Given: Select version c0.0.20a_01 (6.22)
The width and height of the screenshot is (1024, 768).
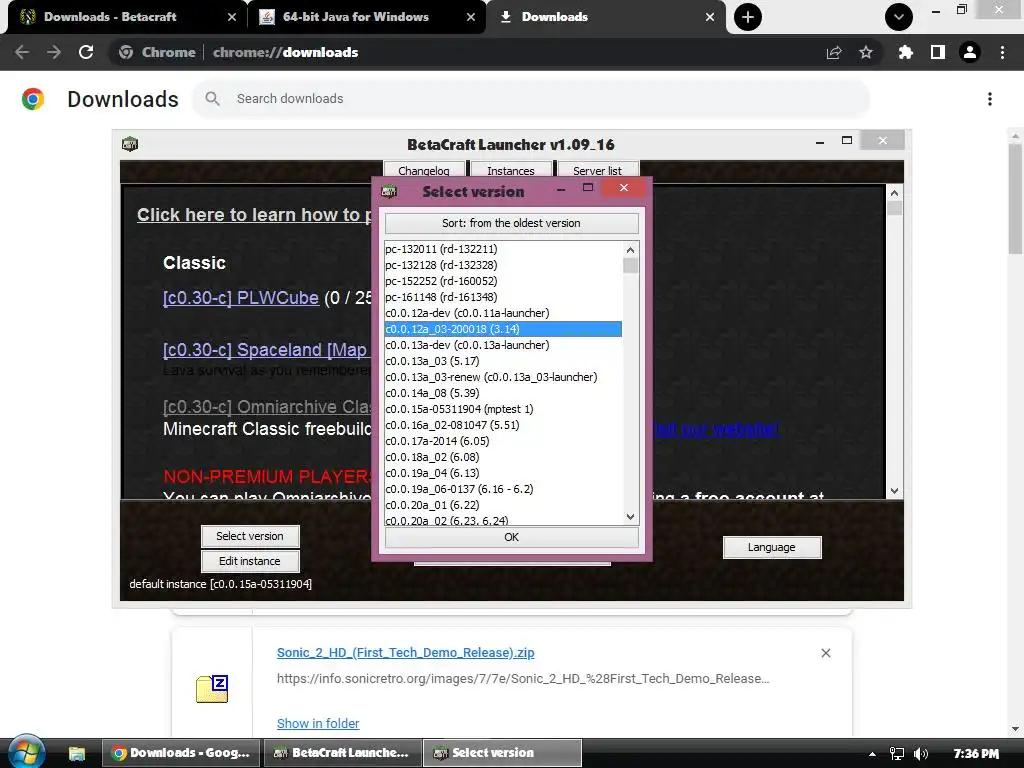Looking at the screenshot, I should coord(503,505).
